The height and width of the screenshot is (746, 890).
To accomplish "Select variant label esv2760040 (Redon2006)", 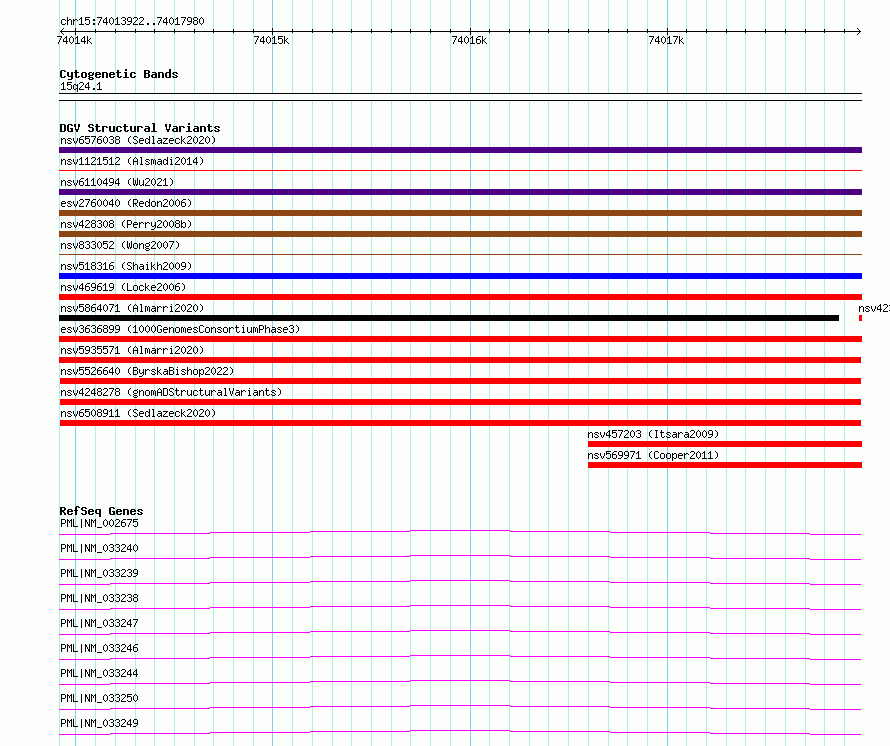I will pos(126,203).
